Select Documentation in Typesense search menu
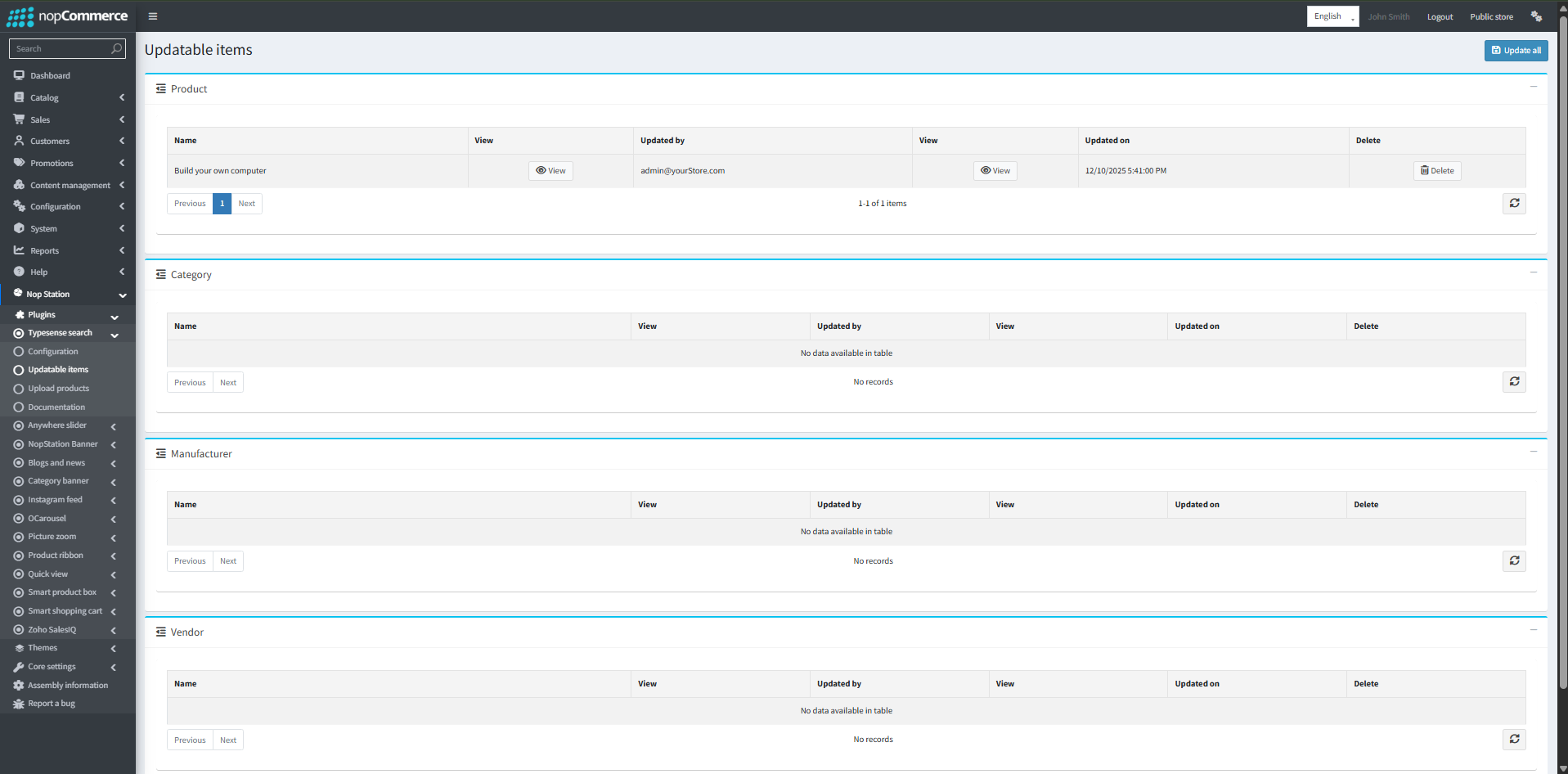This screenshot has width=1568, height=774. pos(56,407)
